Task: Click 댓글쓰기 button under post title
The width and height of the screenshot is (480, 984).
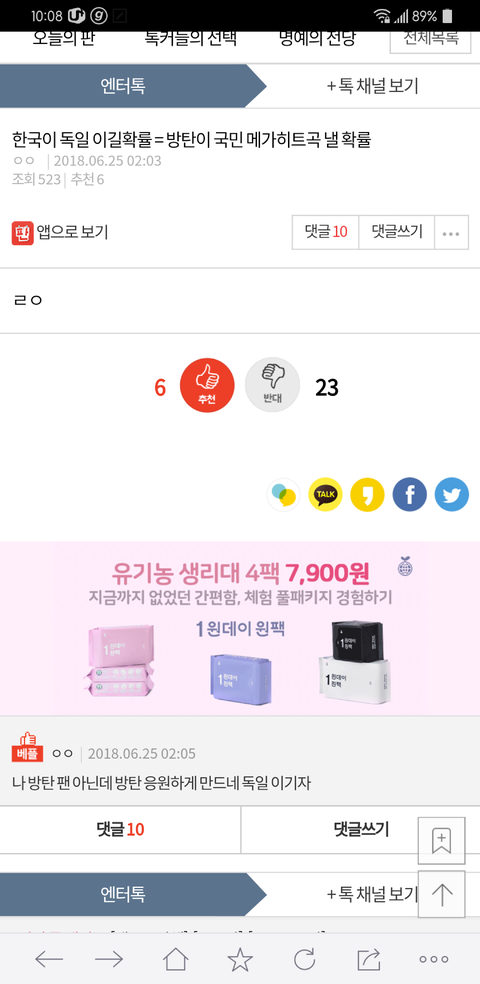Action: [x=397, y=233]
